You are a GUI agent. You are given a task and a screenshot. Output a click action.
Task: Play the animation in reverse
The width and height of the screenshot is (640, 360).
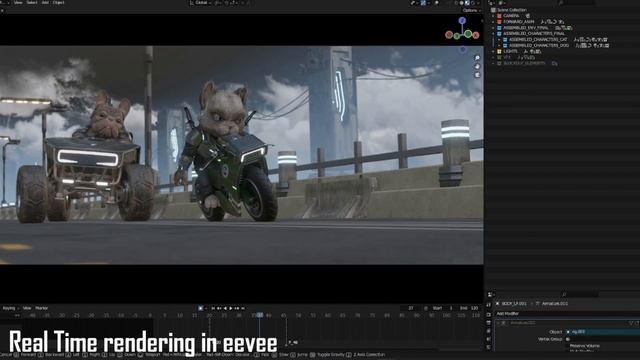tap(225, 308)
